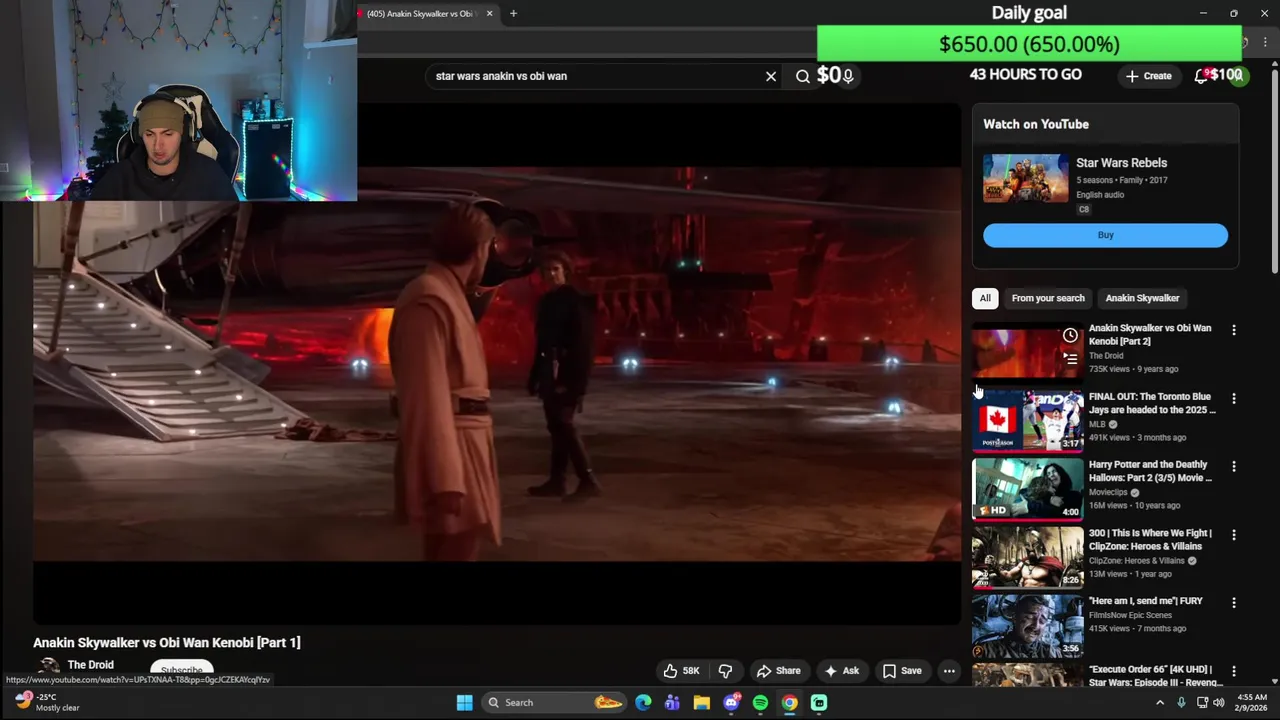Open Movieclips channel under Harry Potter video
Viewport: 1280px width, 720px height.
click(1108, 492)
